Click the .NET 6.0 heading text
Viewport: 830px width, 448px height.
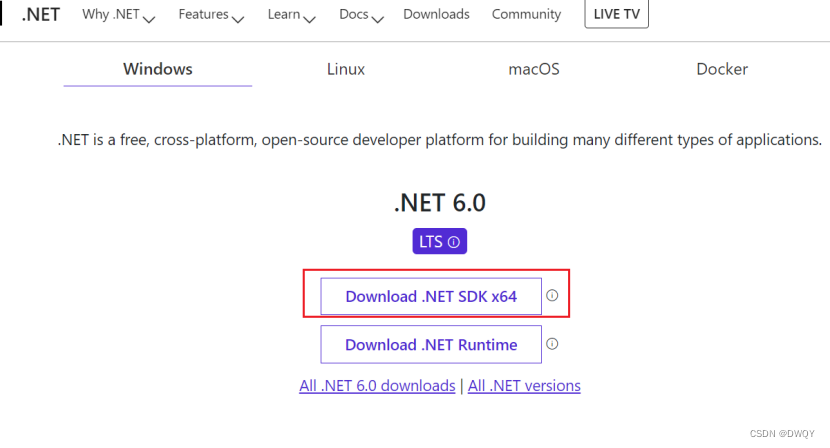coord(440,203)
